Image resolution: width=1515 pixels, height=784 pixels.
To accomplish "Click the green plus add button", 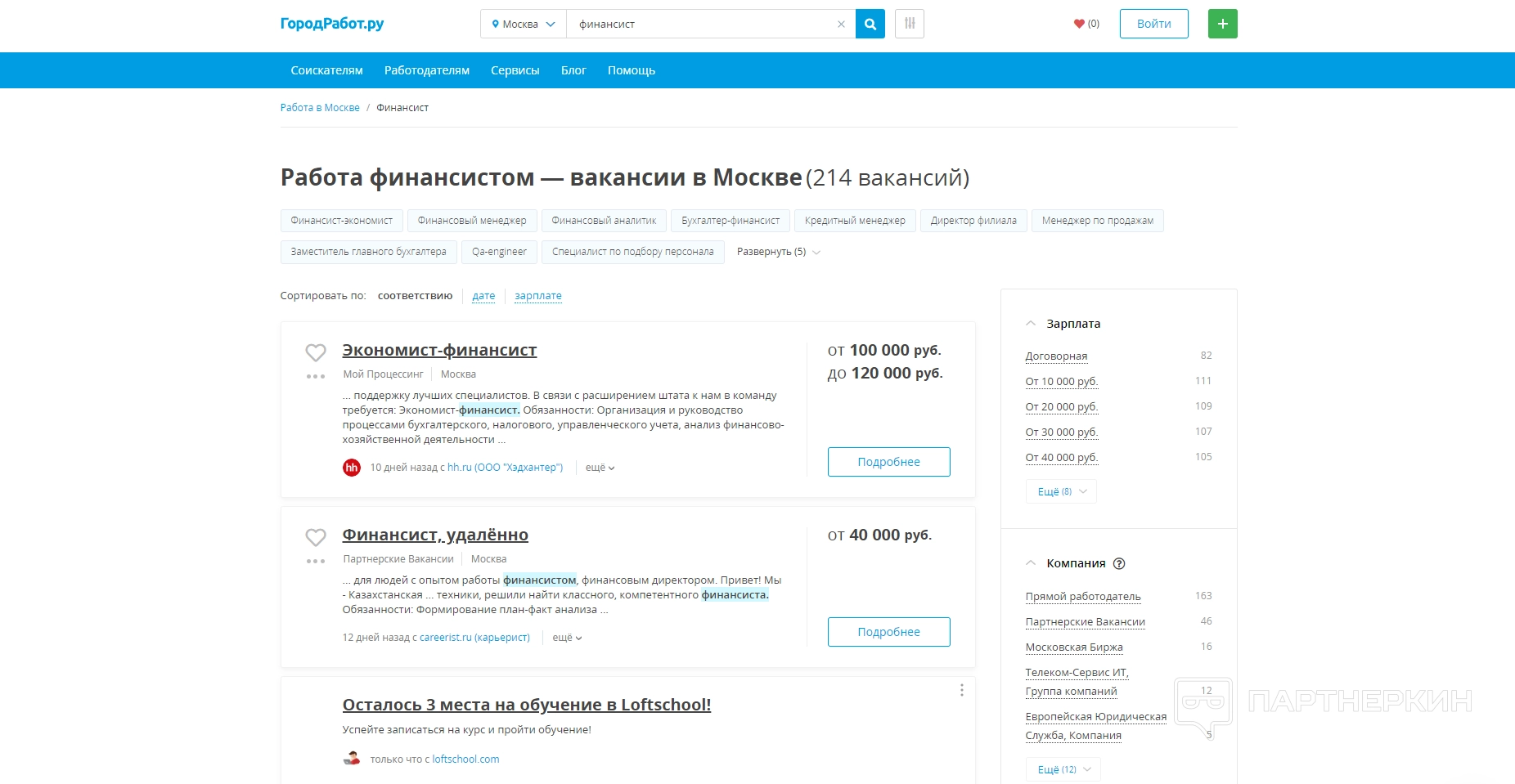I will [1222, 25].
